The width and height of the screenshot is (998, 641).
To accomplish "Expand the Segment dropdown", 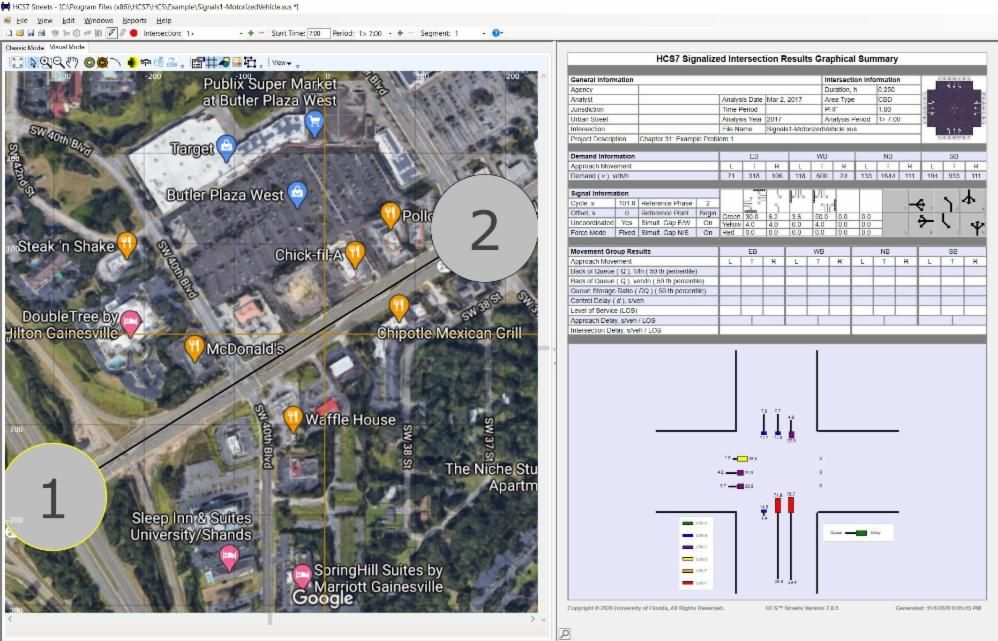I will coord(482,33).
